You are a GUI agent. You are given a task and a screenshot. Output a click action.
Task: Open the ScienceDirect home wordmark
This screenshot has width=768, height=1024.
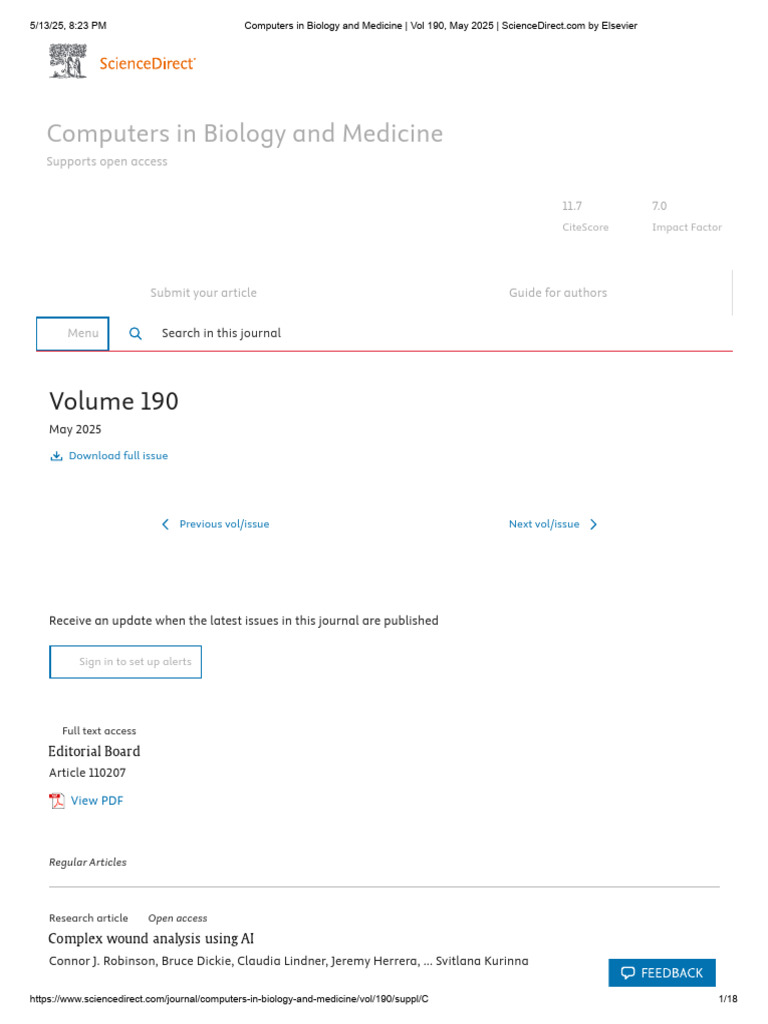click(x=148, y=64)
